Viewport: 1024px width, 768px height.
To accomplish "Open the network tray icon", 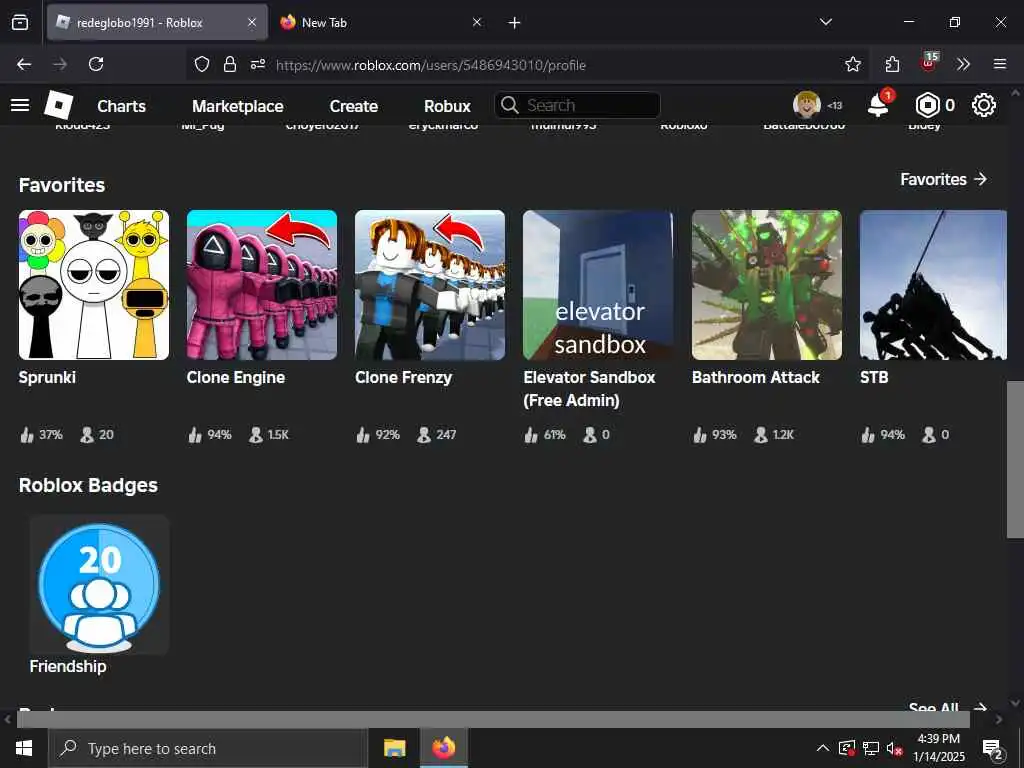I will 871,748.
